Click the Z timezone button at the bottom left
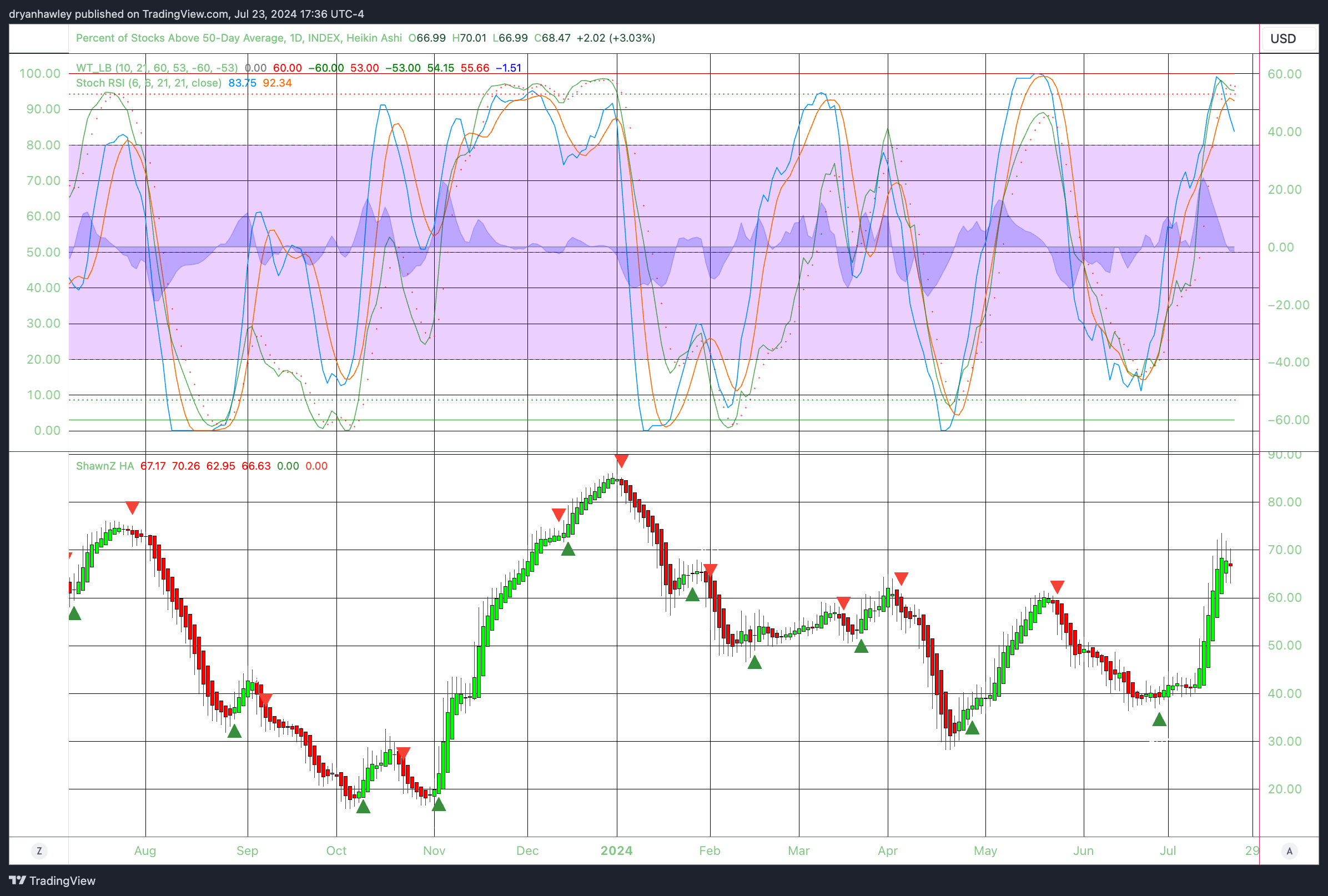The image size is (1328, 896). click(x=39, y=851)
